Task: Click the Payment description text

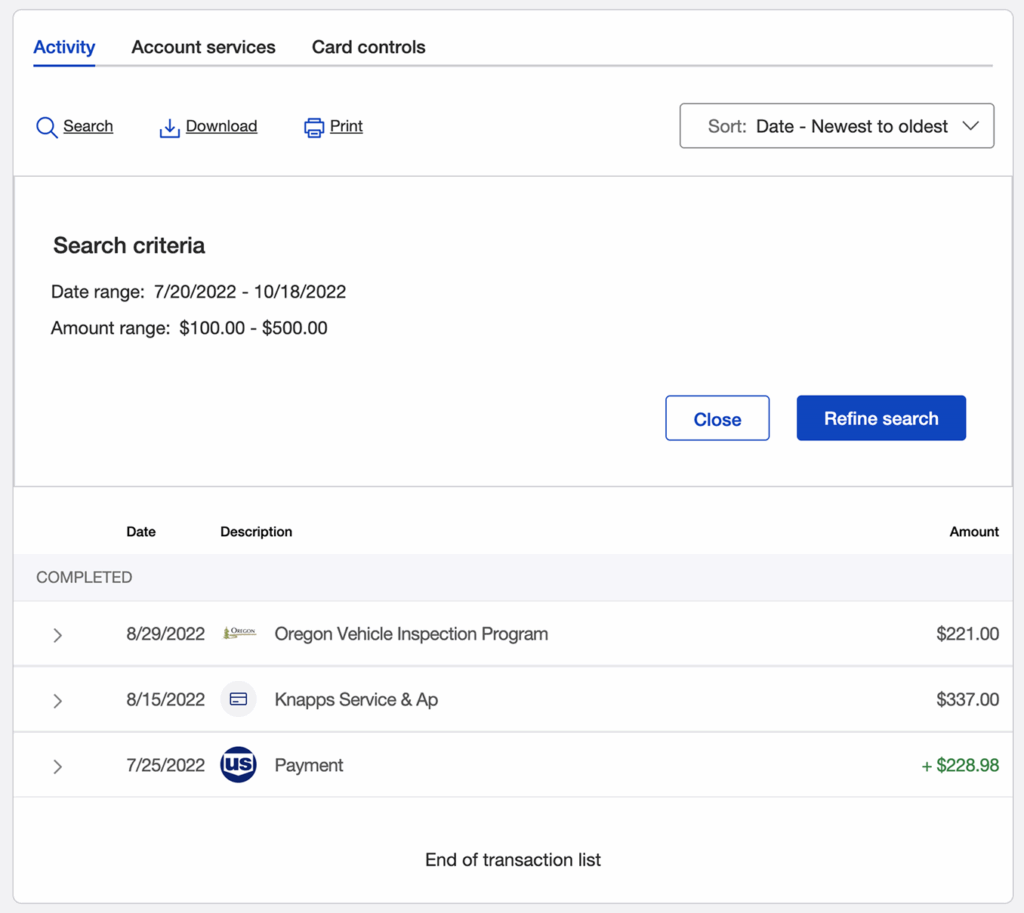Action: pyautogui.click(x=308, y=765)
